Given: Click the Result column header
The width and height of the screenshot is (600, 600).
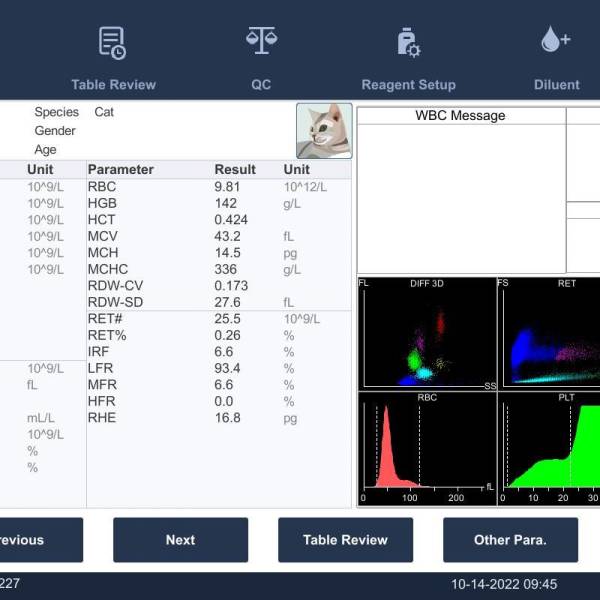Looking at the screenshot, I should click(x=235, y=170).
